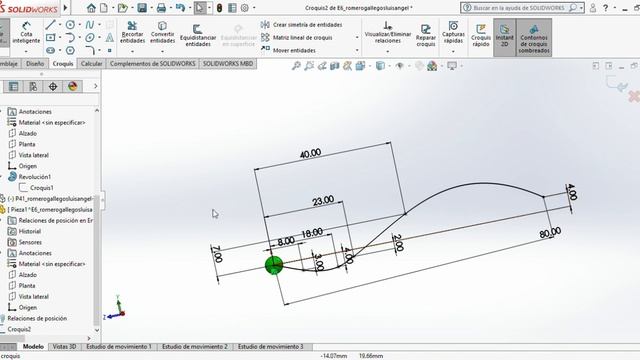Expand manager tabs chevron arrow
Viewport: 640px width, 360px height.
tap(96, 86)
